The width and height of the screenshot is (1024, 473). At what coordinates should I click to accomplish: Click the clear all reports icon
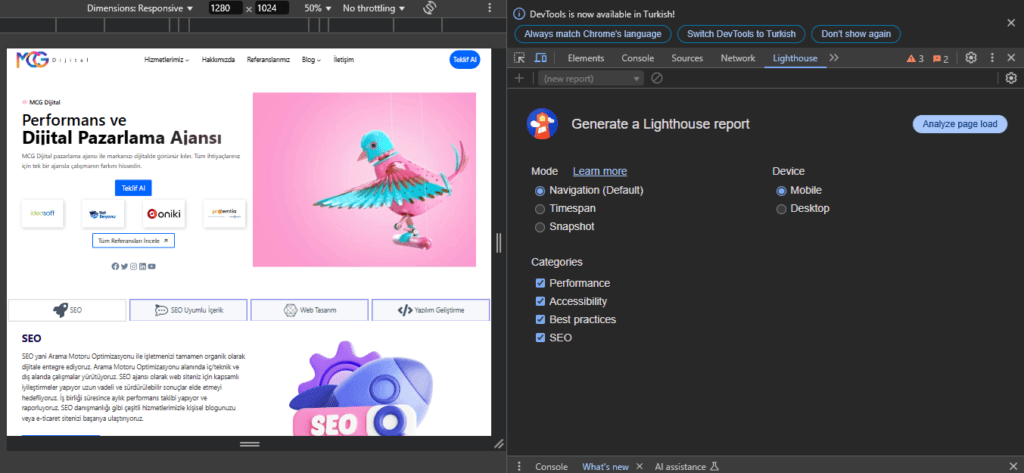point(657,78)
